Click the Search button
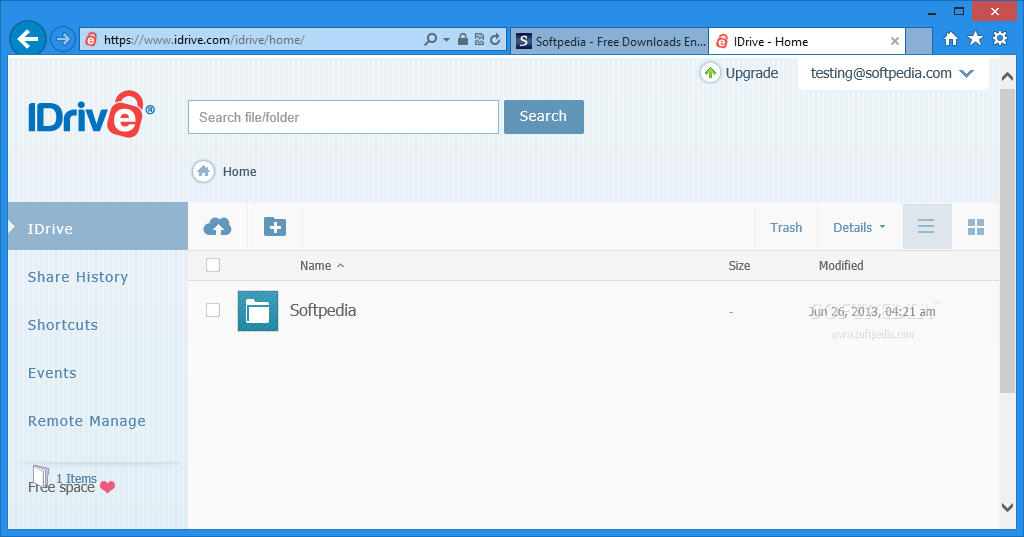Screen dimensions: 1024x537 544,117
